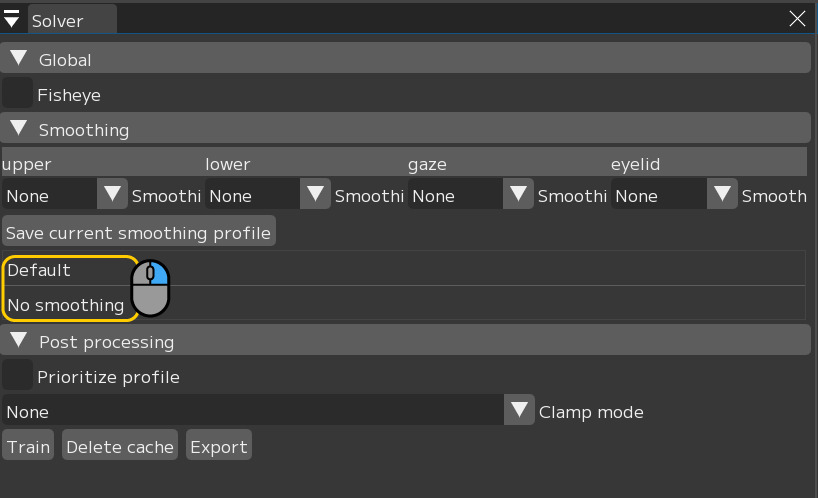This screenshot has height=498, width=818.
Task: Collapse the Post processing section
Action: coord(18,341)
